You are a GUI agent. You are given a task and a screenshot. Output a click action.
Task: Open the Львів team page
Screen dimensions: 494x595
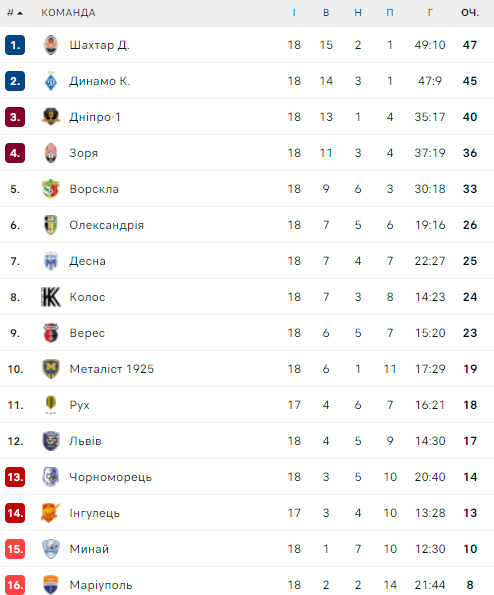tap(85, 441)
